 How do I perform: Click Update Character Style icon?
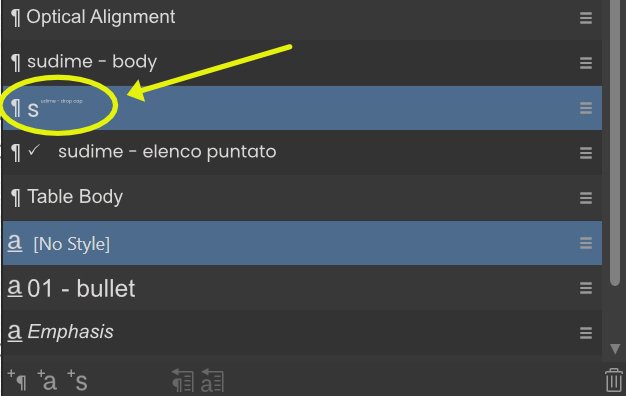click(212, 380)
